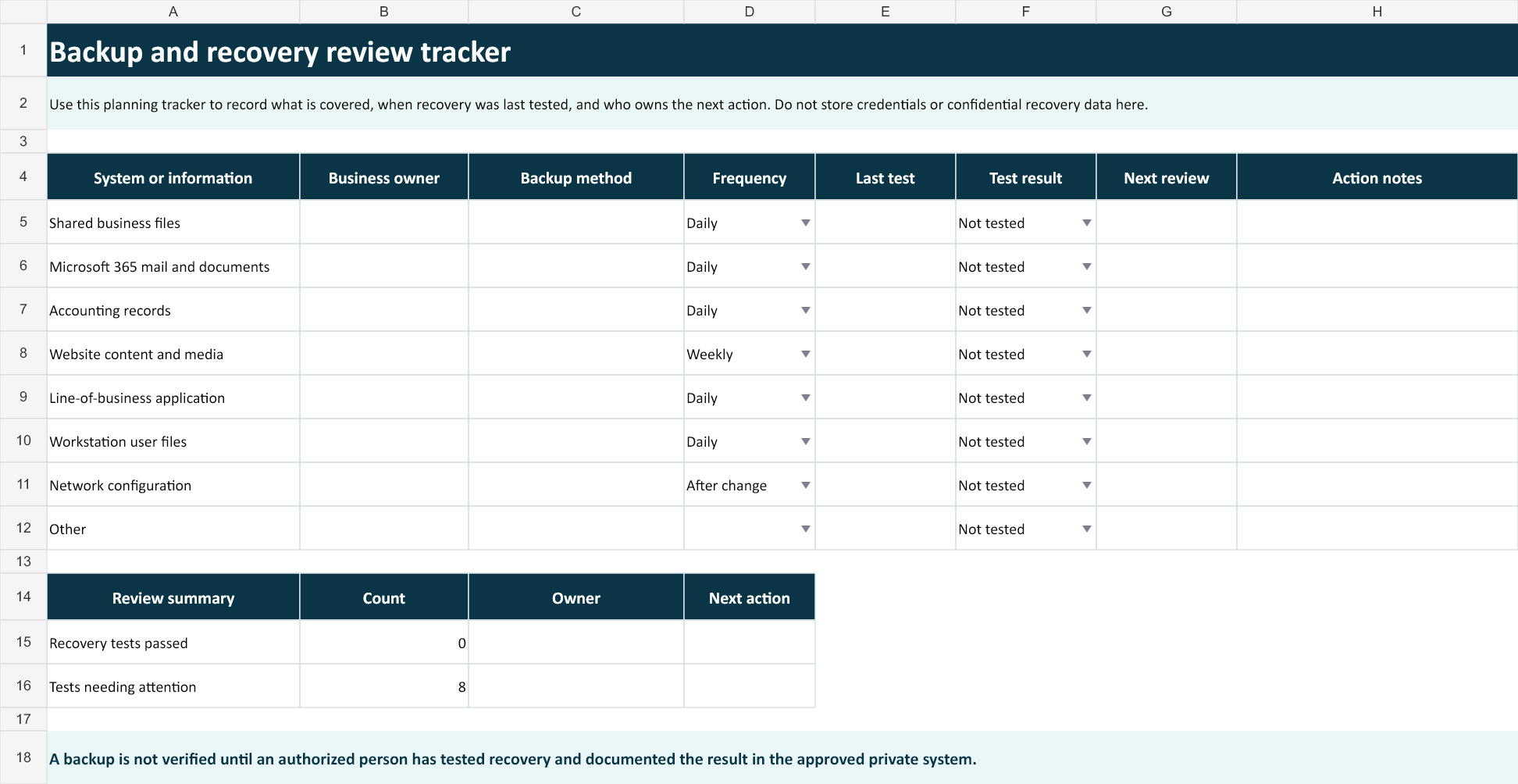
Task: Select column H header
Action: pos(1377,12)
